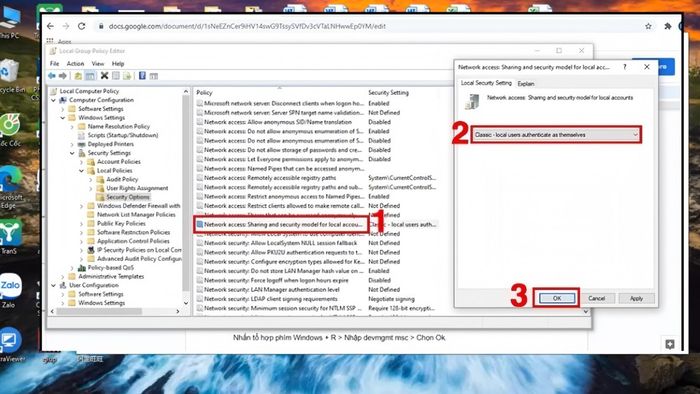Collapse Computer Configuration node
The width and height of the screenshot is (700, 394).
(54, 100)
